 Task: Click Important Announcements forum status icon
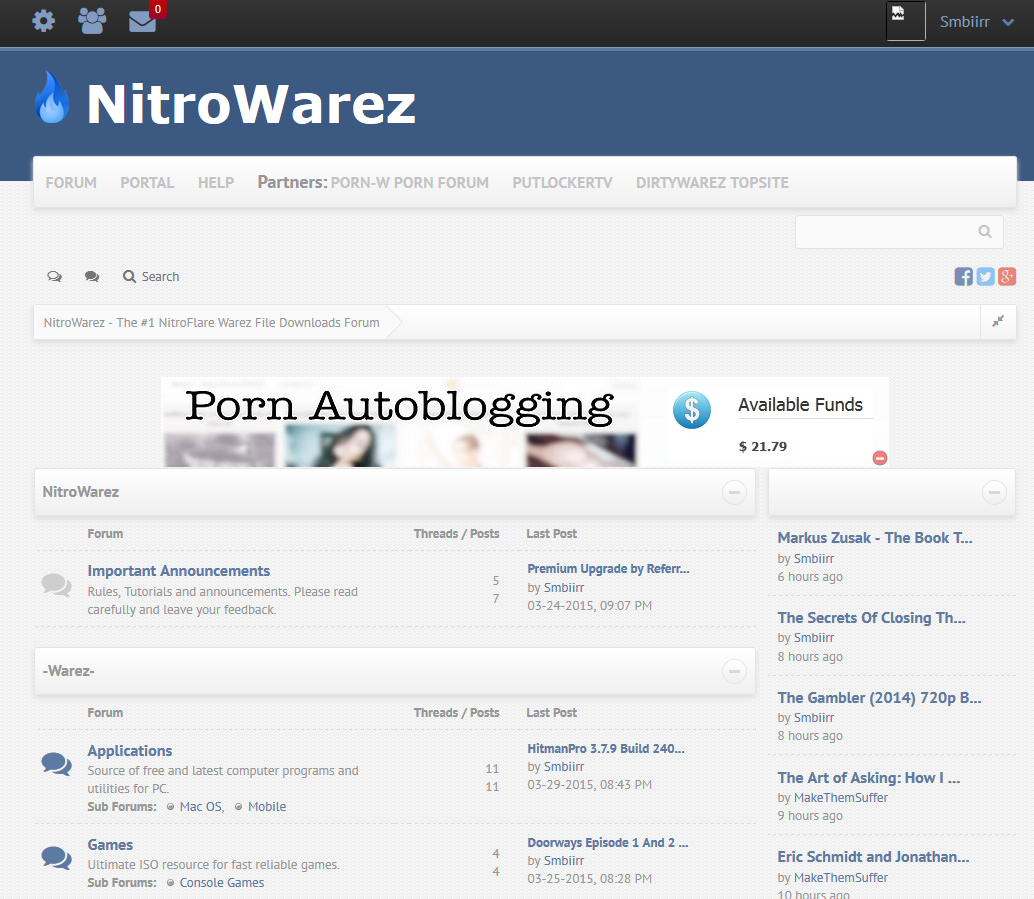coord(56,585)
